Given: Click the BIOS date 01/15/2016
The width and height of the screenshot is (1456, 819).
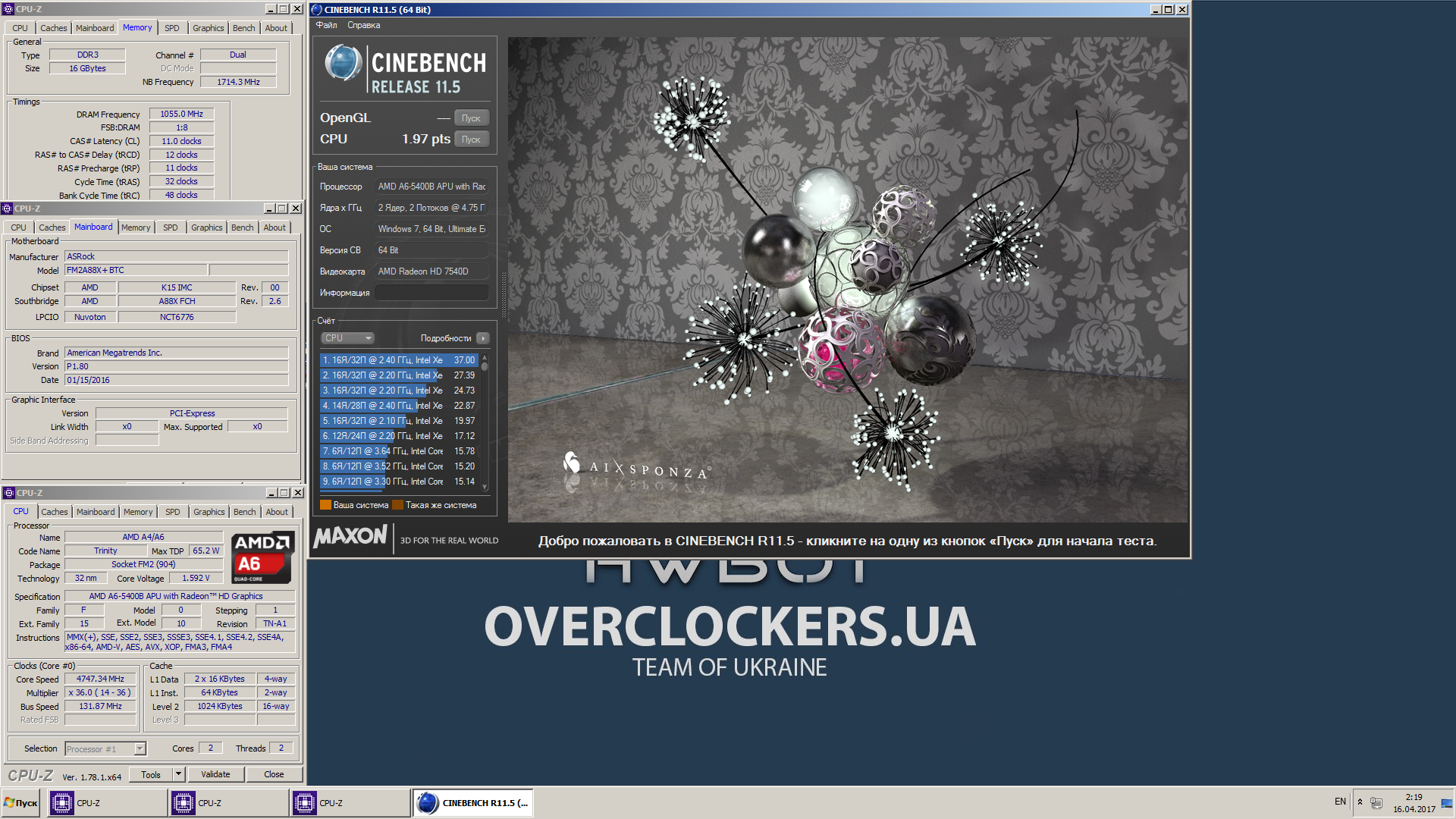Looking at the screenshot, I should pyautogui.click(x=176, y=380).
